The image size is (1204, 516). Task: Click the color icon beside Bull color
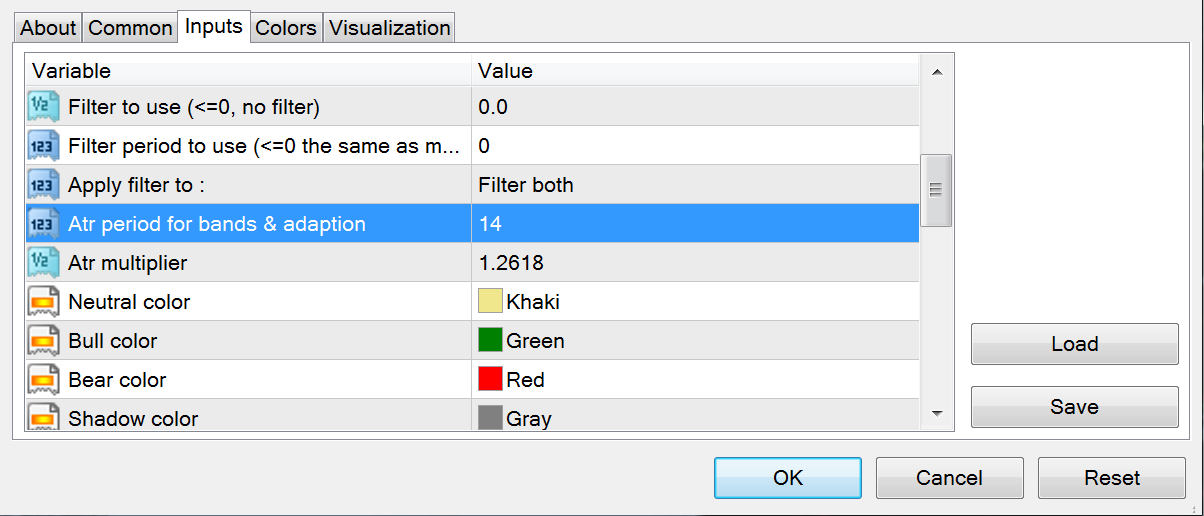tap(44, 341)
